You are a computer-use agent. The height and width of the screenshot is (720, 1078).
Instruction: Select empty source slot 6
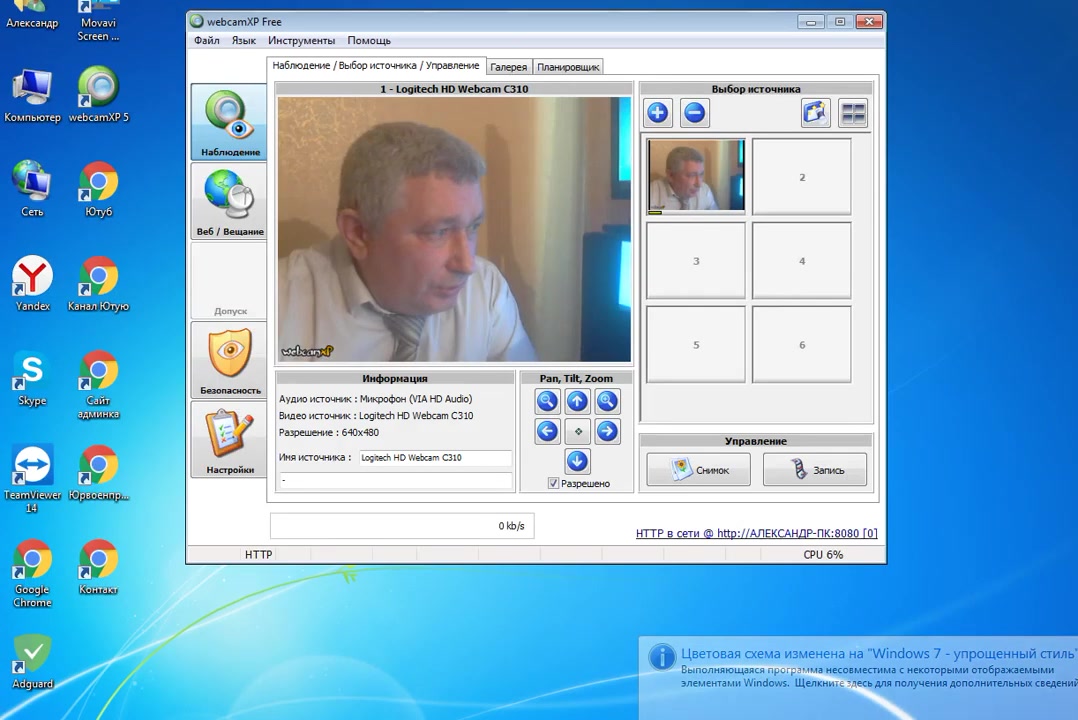[x=802, y=345]
